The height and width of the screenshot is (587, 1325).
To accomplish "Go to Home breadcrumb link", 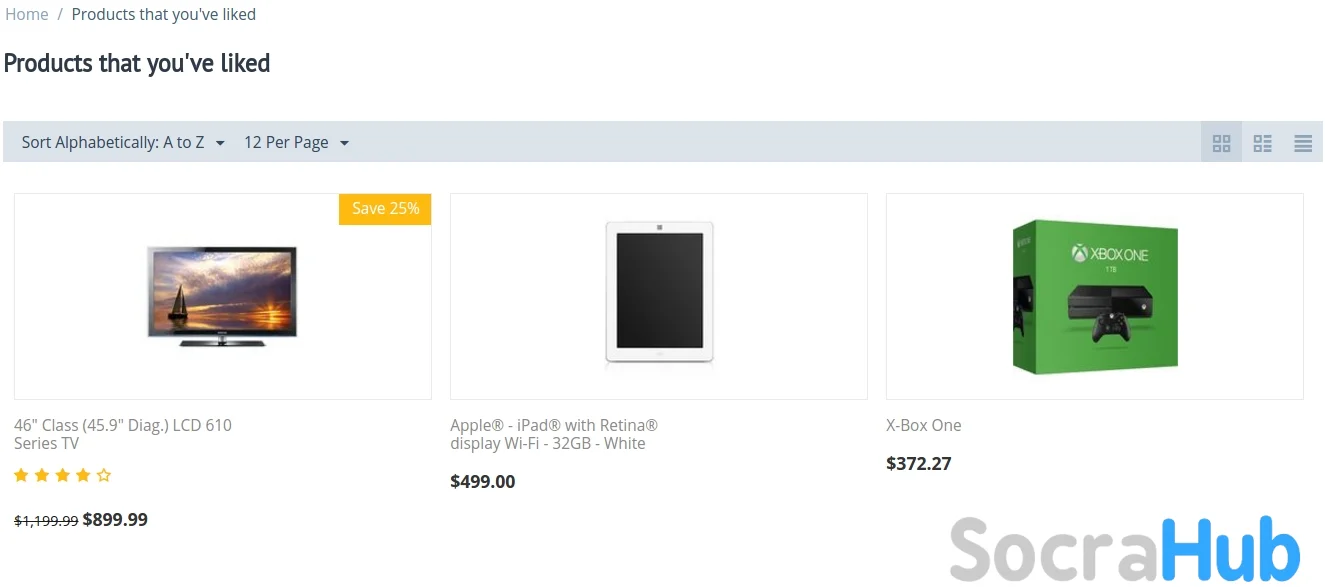I will 27,14.
